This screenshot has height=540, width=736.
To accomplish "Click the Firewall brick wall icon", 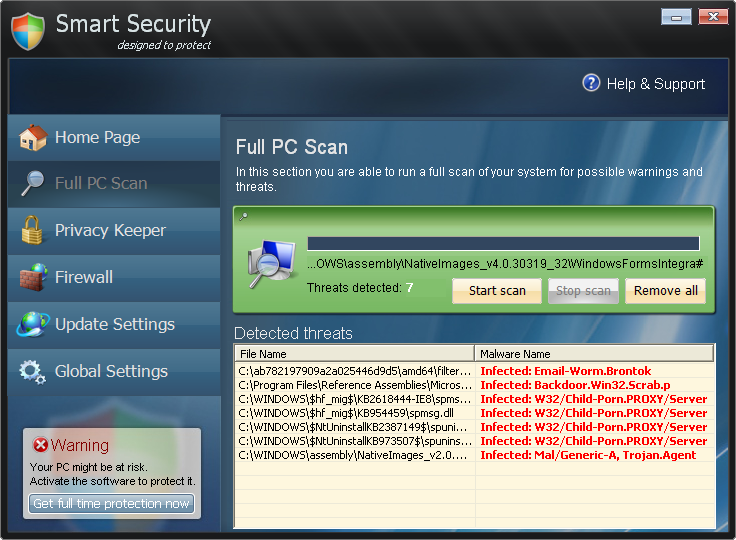I will pyautogui.click(x=33, y=277).
